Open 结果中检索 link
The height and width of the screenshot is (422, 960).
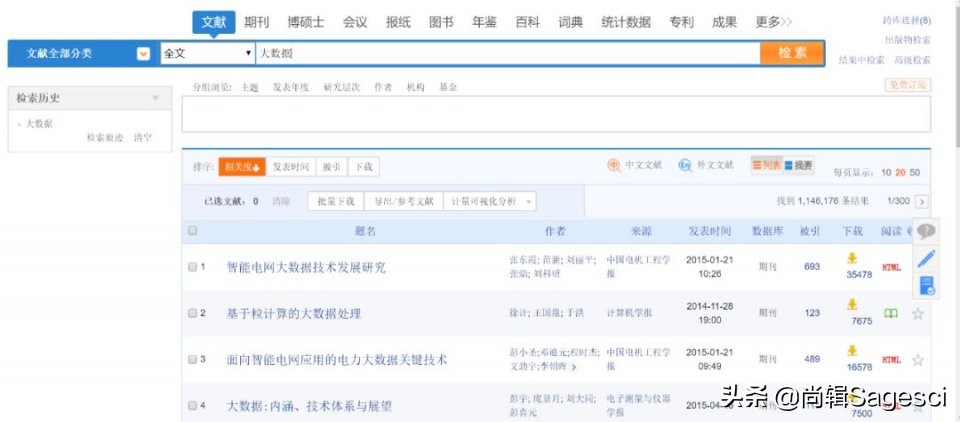coord(861,60)
